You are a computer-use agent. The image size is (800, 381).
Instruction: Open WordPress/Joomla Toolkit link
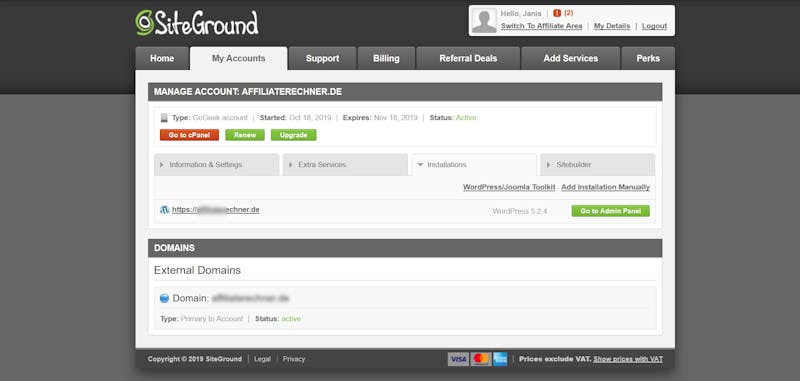509,187
